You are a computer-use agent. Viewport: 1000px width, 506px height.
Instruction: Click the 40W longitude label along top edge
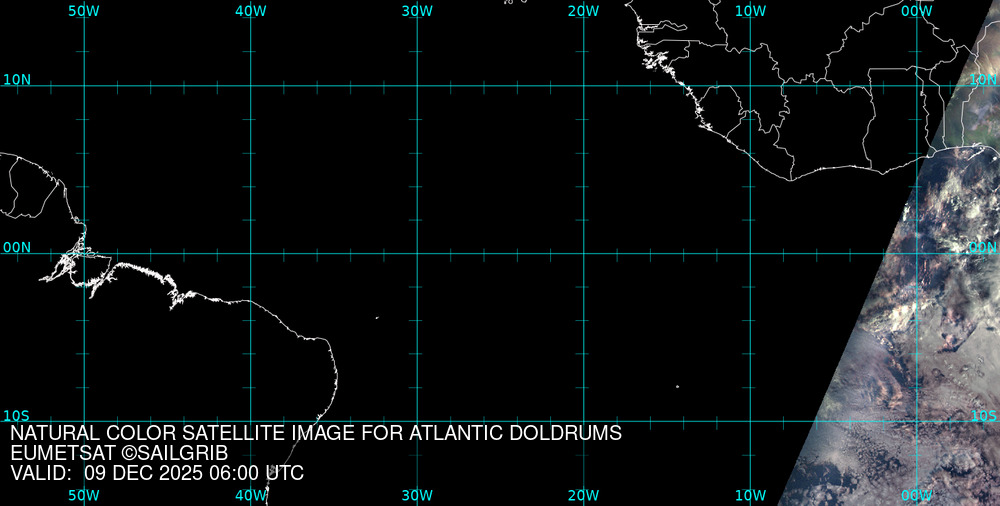[x=250, y=10]
